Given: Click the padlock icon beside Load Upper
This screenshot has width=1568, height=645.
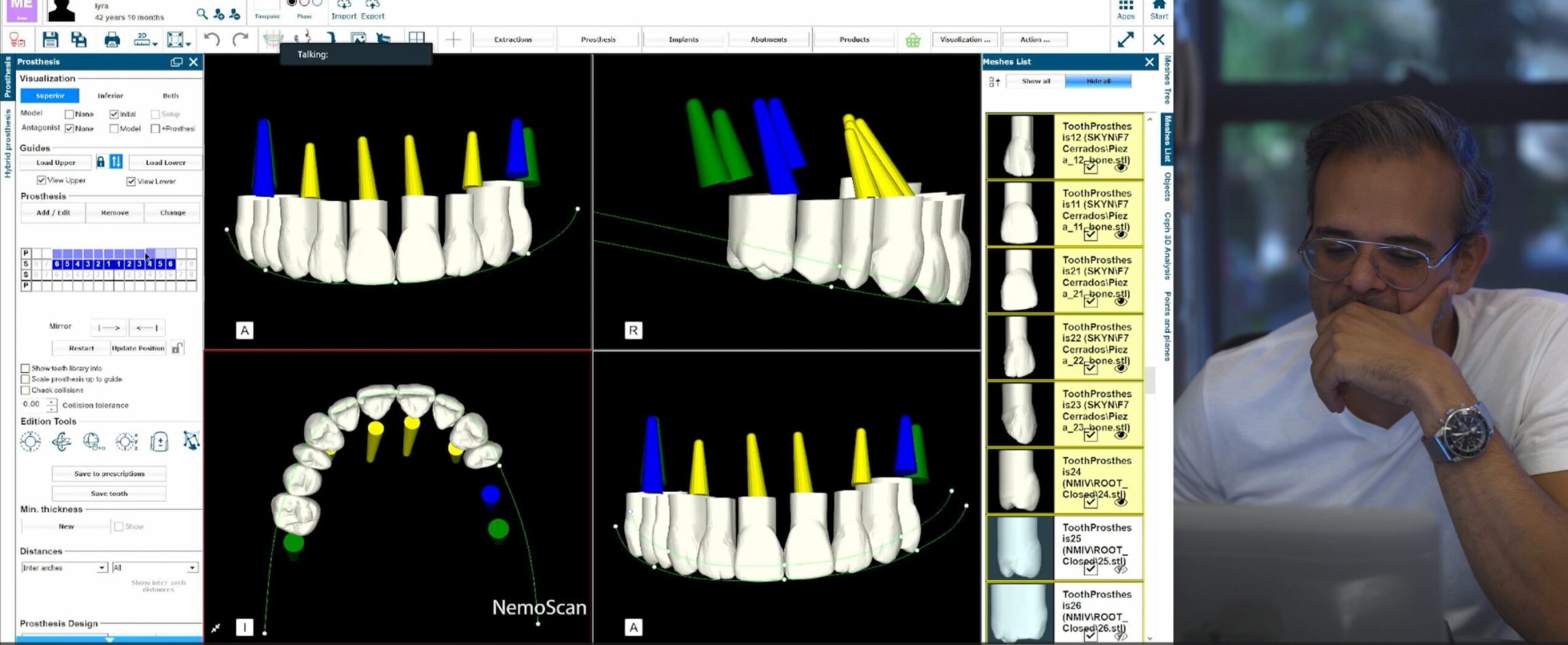Looking at the screenshot, I should (100, 162).
